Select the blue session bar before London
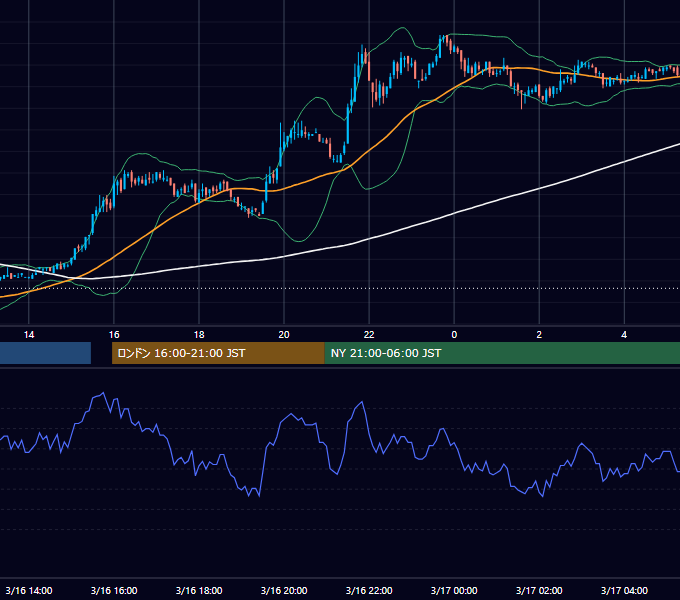The image size is (680, 600). coord(46,353)
